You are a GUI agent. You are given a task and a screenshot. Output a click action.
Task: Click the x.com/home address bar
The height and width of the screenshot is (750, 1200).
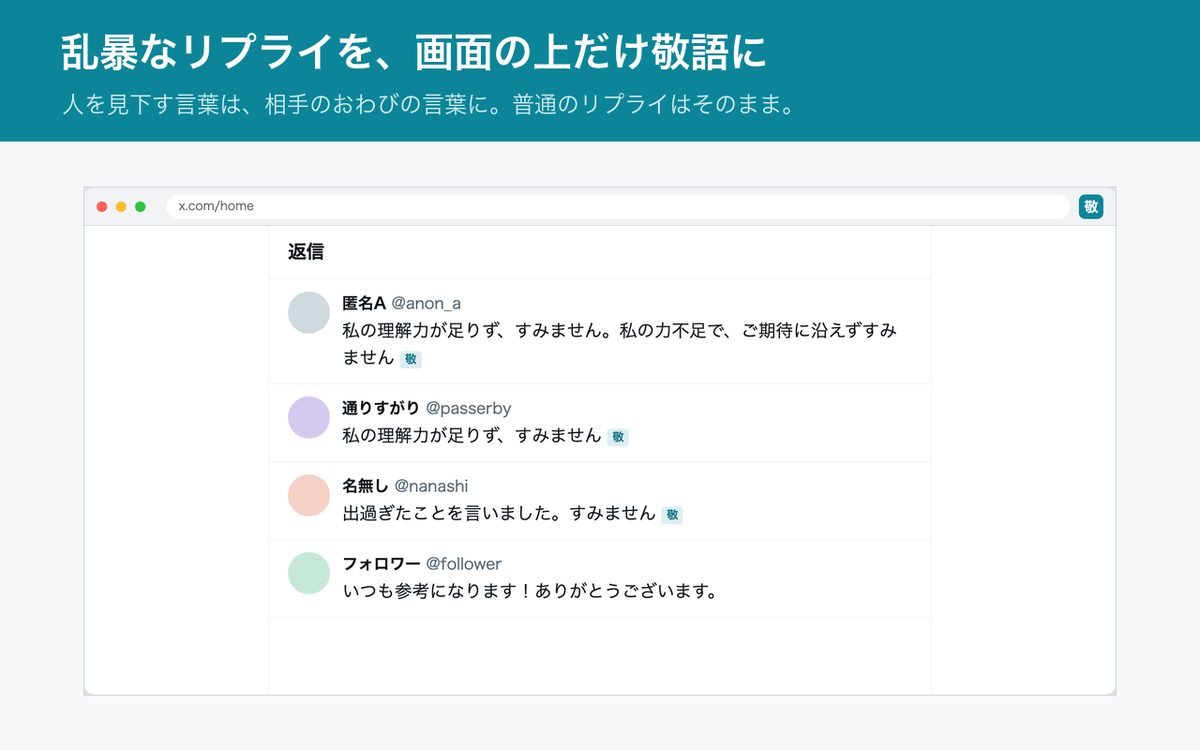coord(618,207)
